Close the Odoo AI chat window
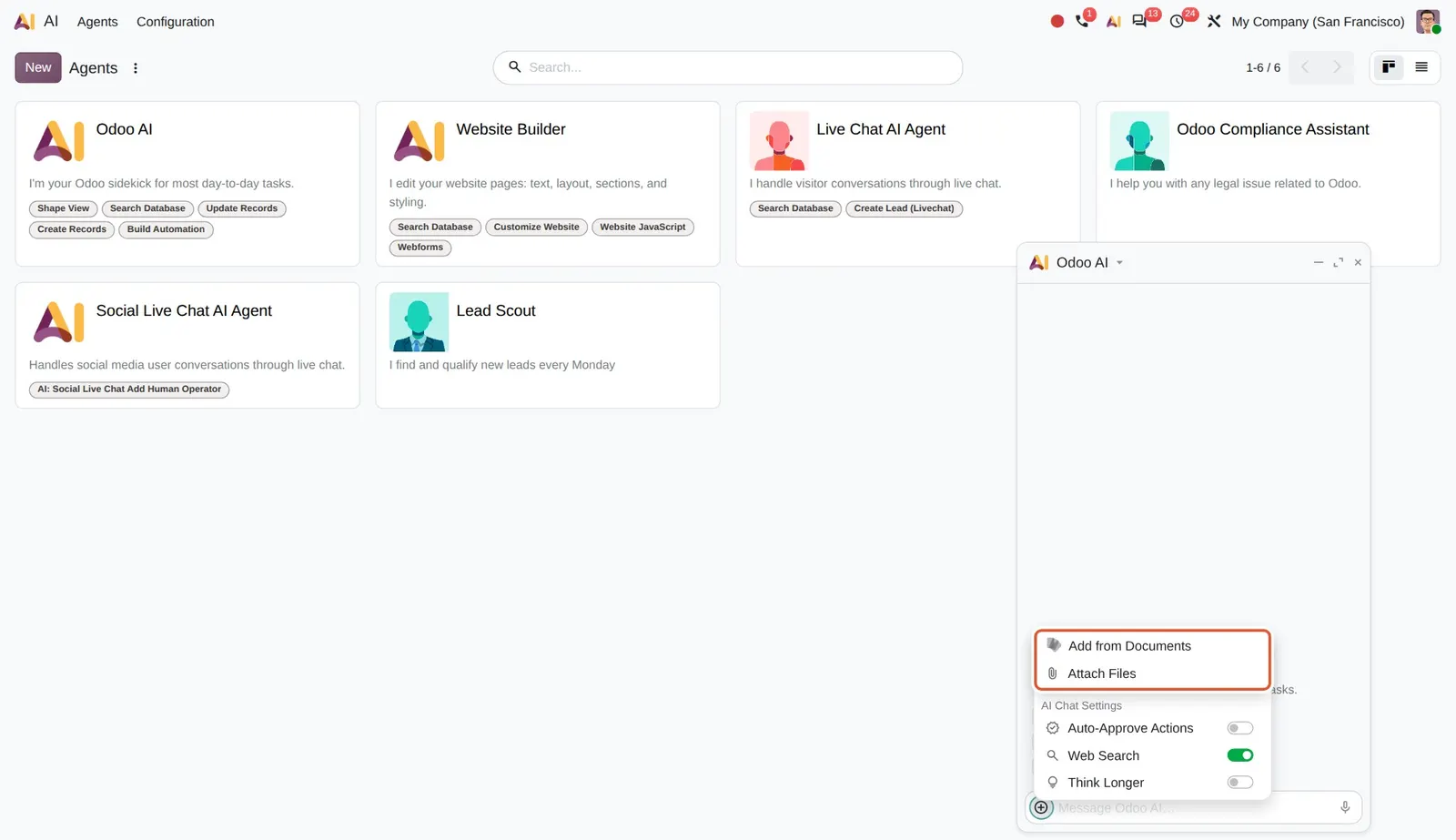The width and height of the screenshot is (1456, 840). pyautogui.click(x=1358, y=262)
